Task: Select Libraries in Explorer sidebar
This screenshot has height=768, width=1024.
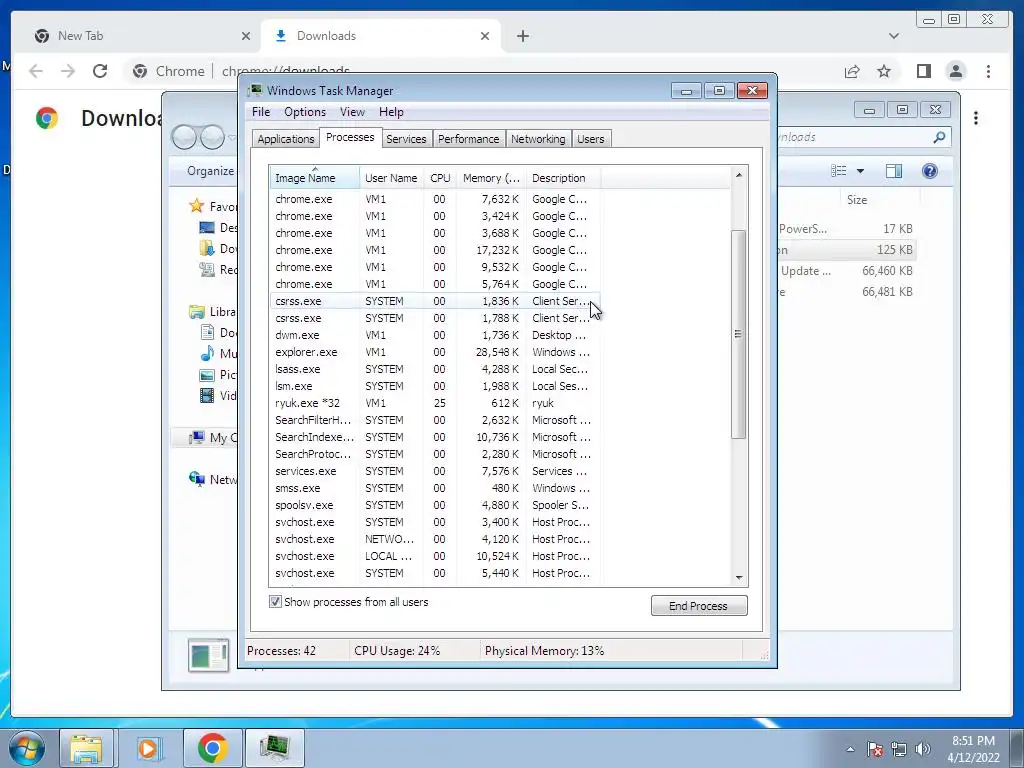Action: point(213,312)
